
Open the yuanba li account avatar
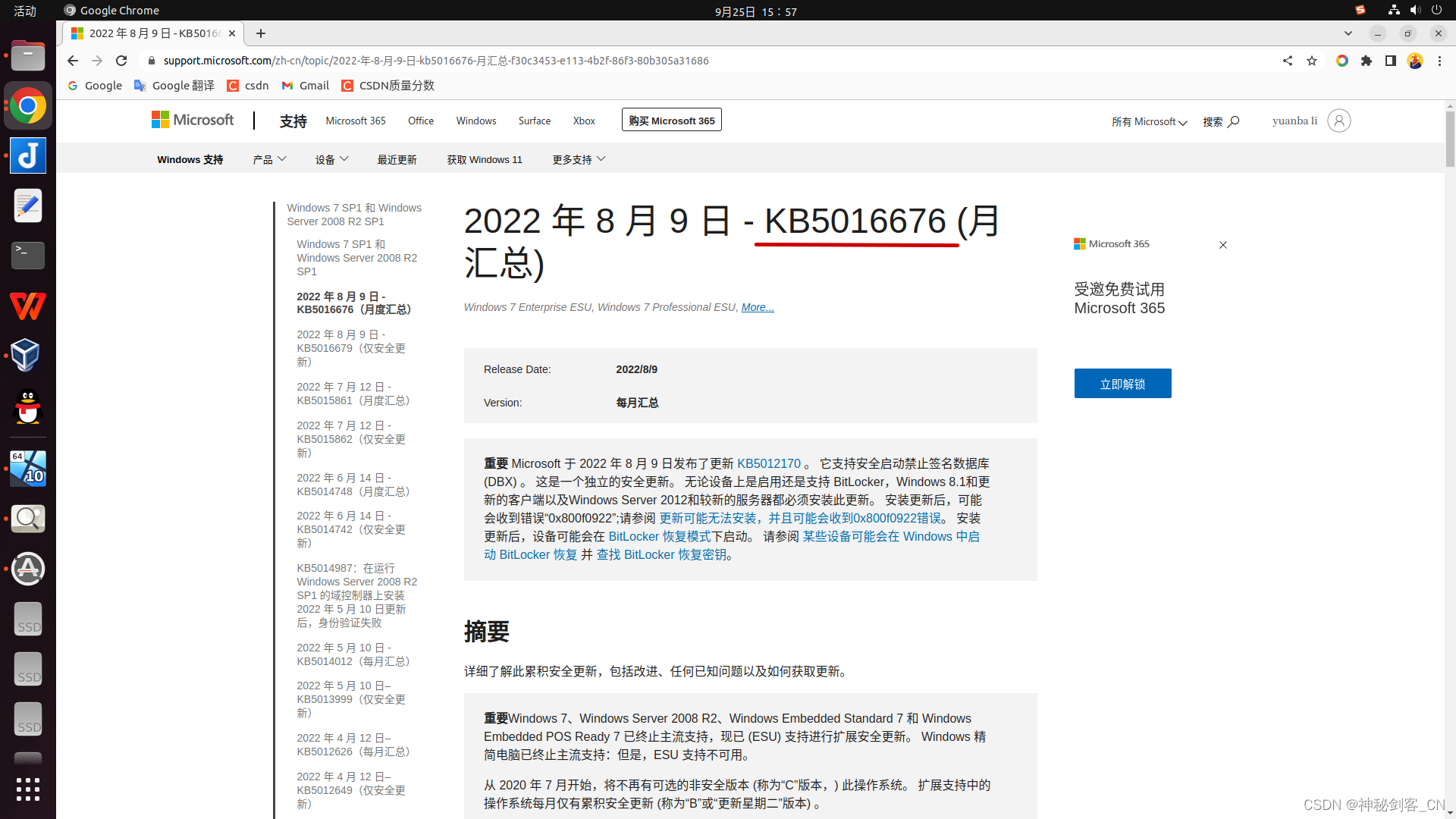(x=1339, y=121)
